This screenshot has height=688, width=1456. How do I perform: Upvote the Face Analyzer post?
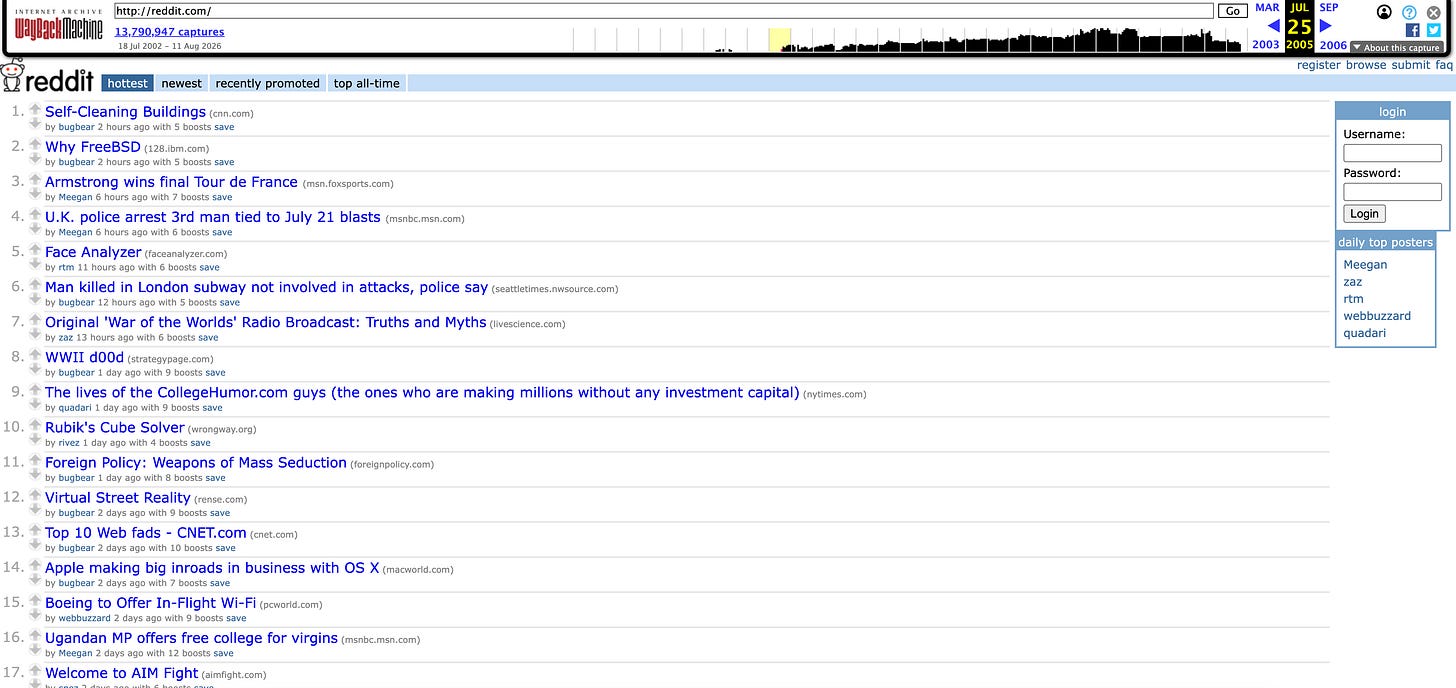coord(35,248)
